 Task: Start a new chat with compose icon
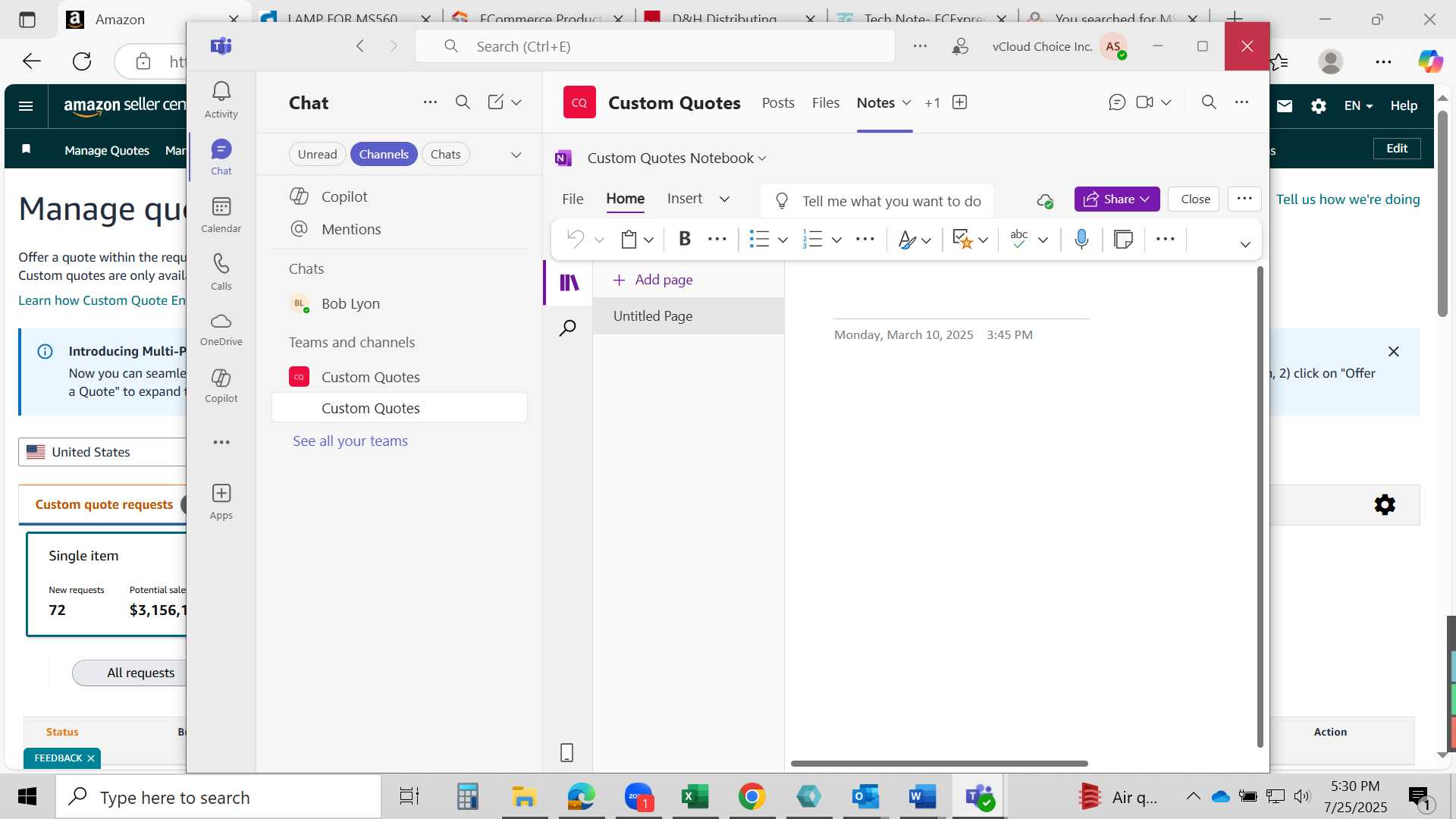495,102
